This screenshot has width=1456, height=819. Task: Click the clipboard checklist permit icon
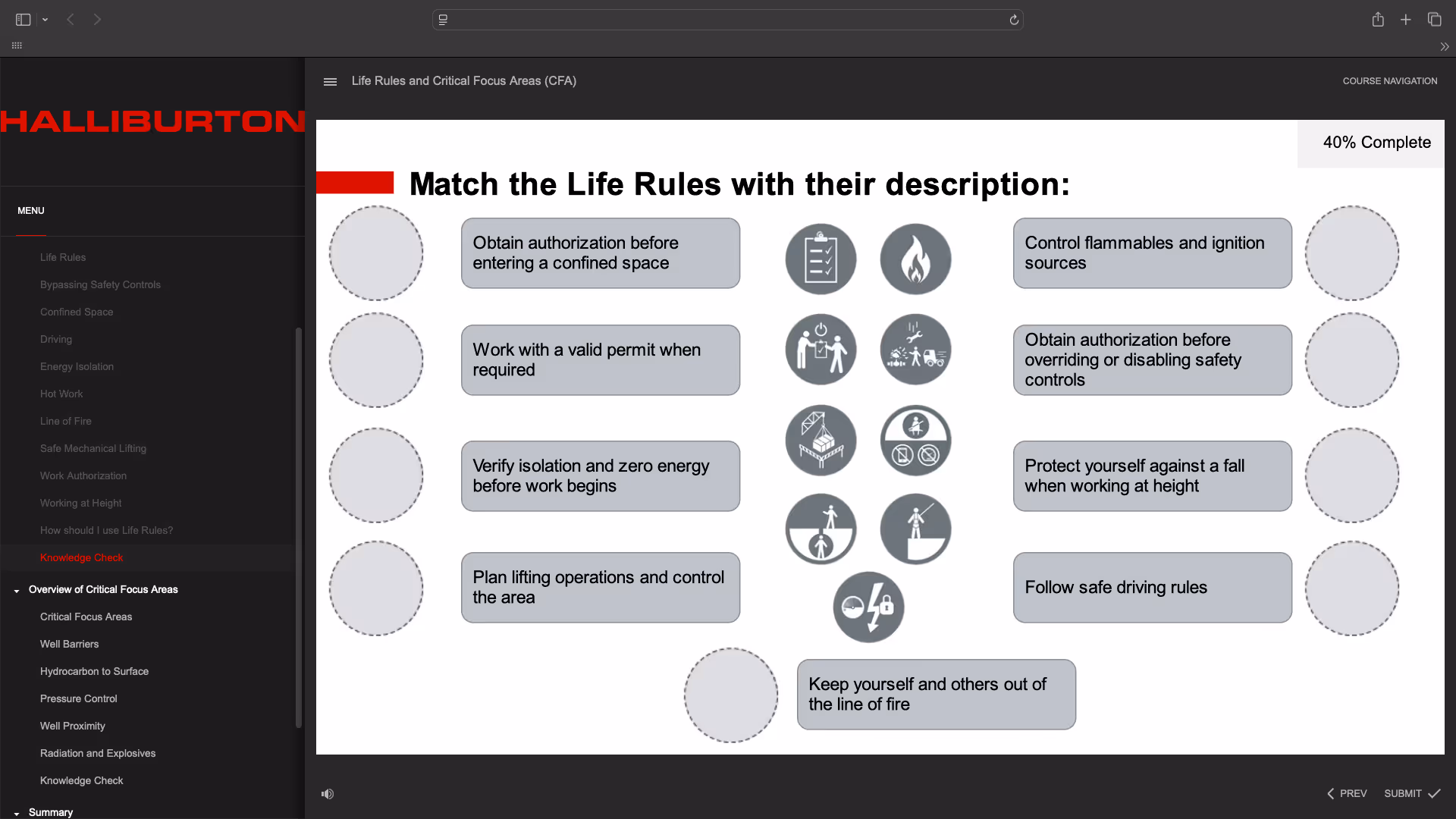821,259
